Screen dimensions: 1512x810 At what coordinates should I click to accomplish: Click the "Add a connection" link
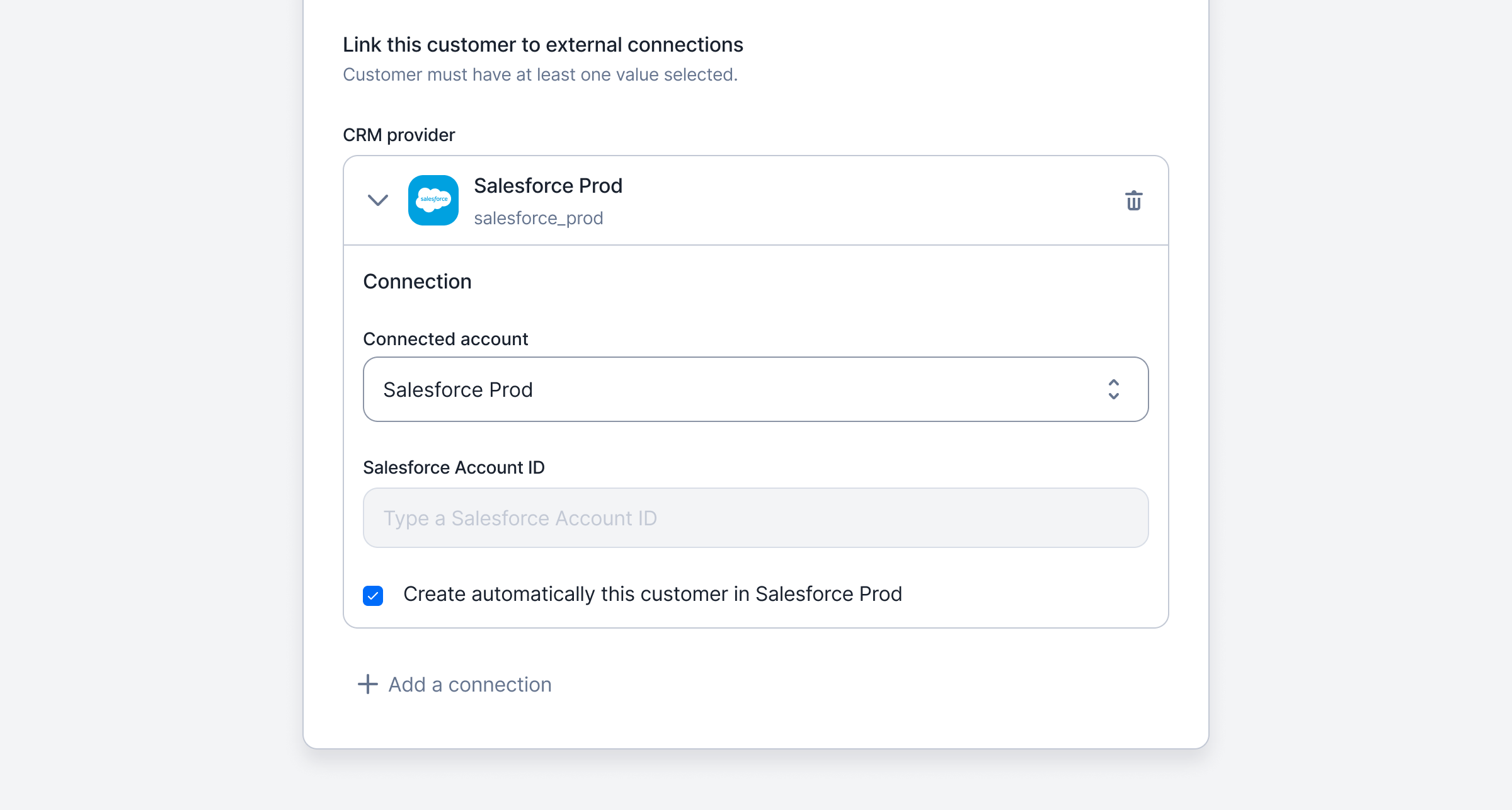469,685
